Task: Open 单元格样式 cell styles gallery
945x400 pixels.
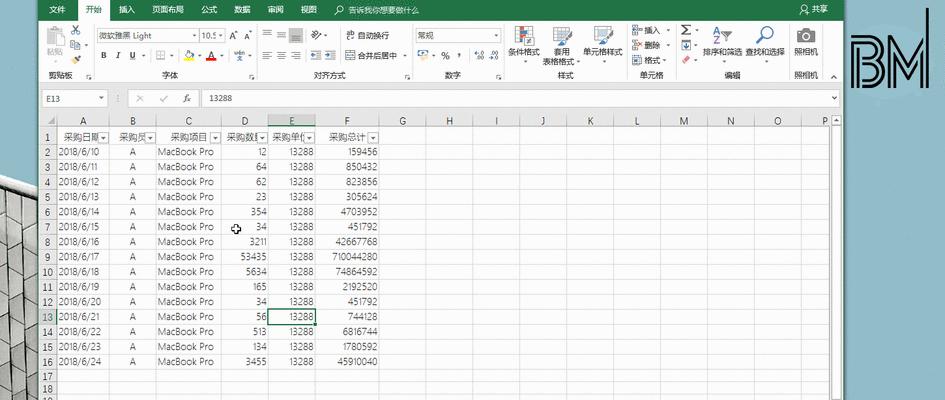Action: point(603,45)
